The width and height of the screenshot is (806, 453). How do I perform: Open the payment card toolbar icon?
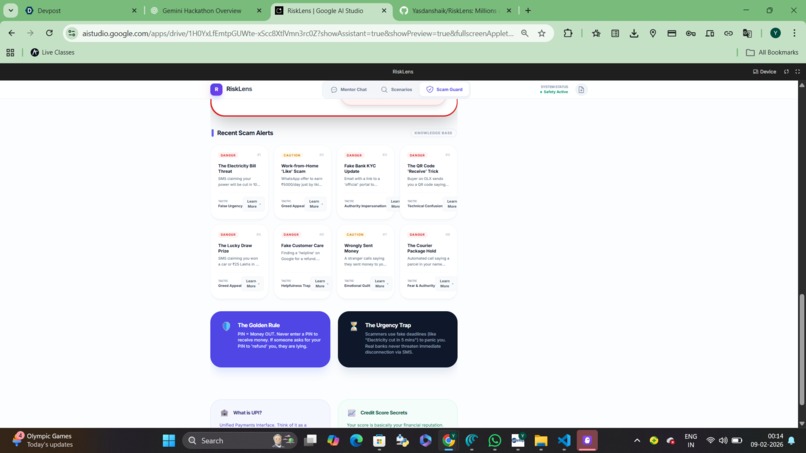[671, 33]
